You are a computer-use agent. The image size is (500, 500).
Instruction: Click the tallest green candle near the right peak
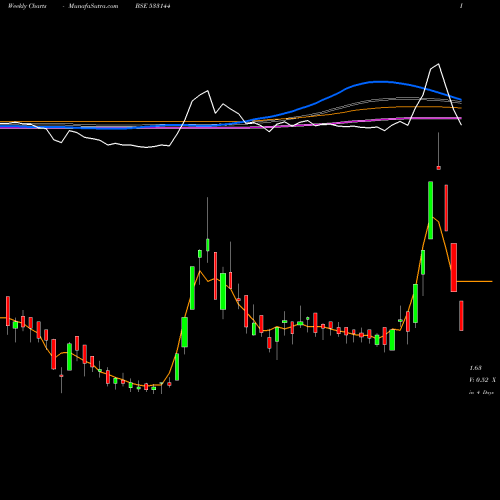tap(431, 210)
